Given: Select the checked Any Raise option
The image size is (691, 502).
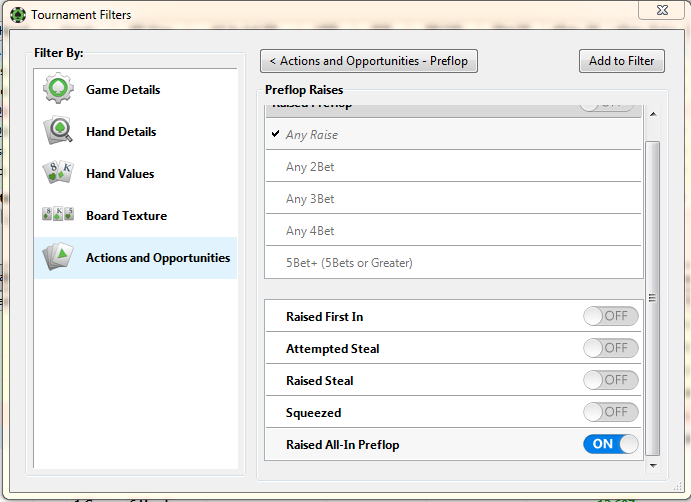Looking at the screenshot, I should 312,135.
